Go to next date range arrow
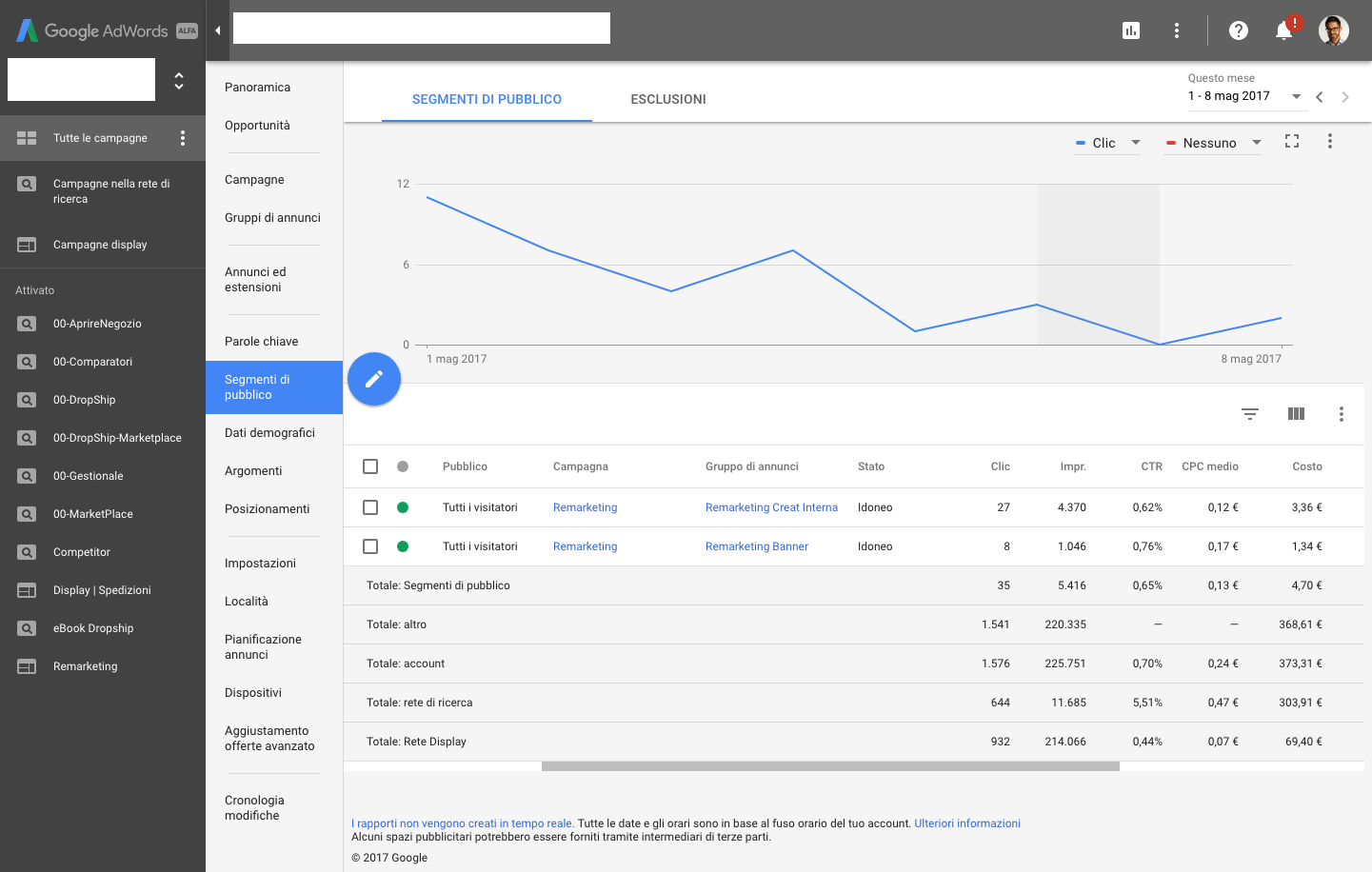The width and height of the screenshot is (1372, 872). click(x=1345, y=97)
